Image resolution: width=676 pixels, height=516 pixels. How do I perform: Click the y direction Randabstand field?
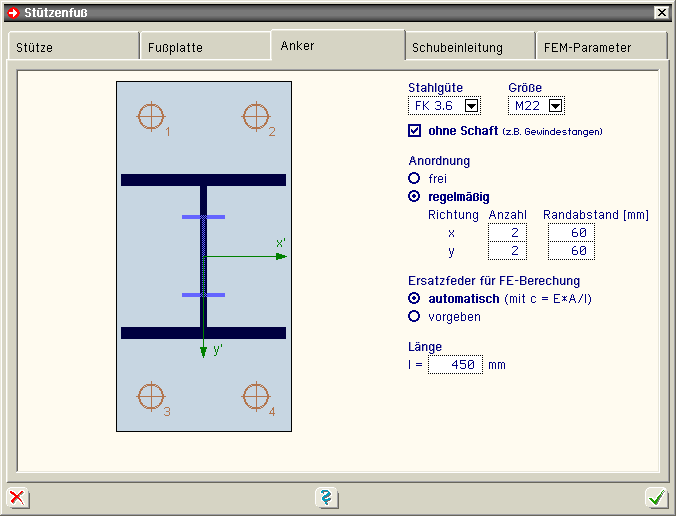[x=571, y=251]
